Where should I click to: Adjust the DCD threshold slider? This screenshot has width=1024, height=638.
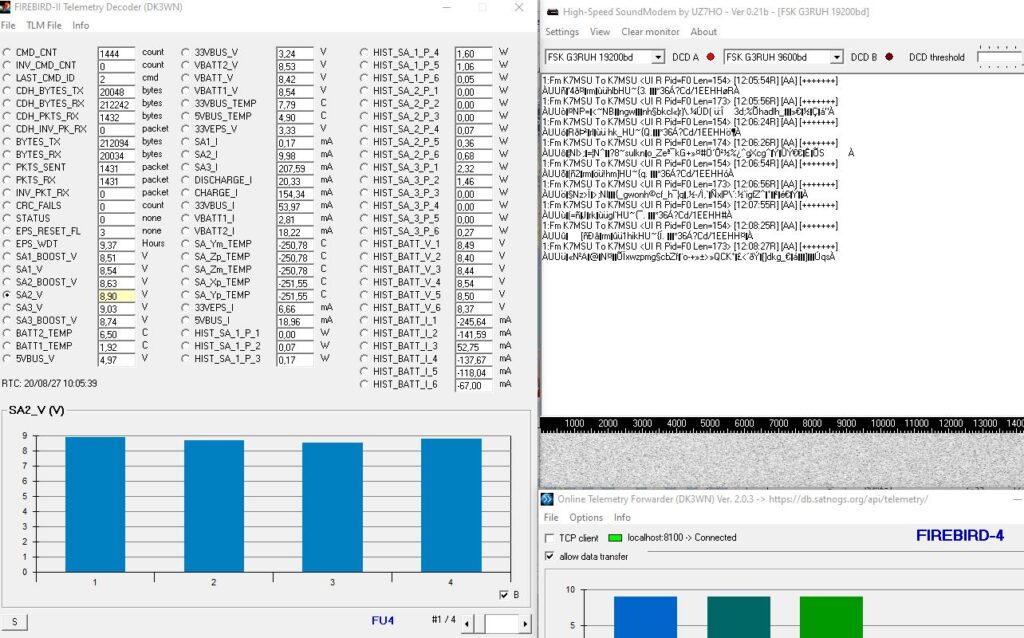[x=1000, y=57]
